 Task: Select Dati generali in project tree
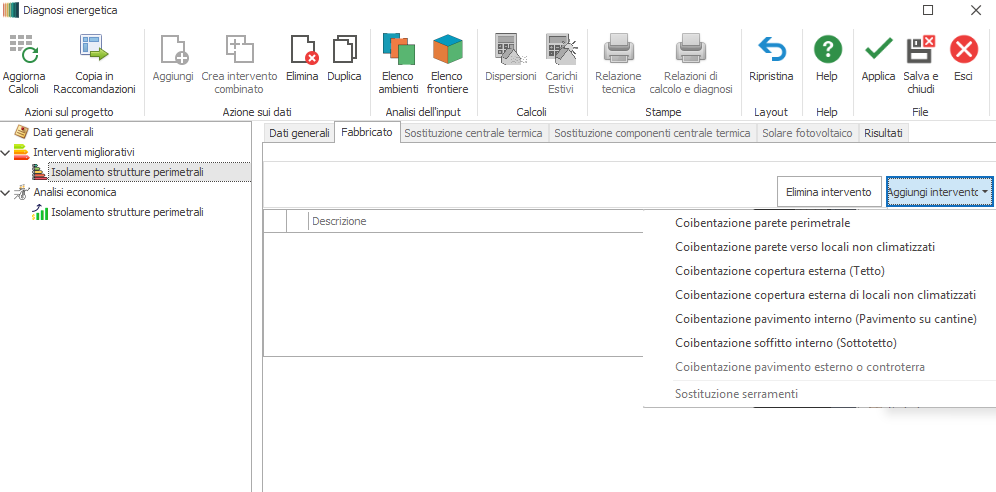[x=63, y=132]
